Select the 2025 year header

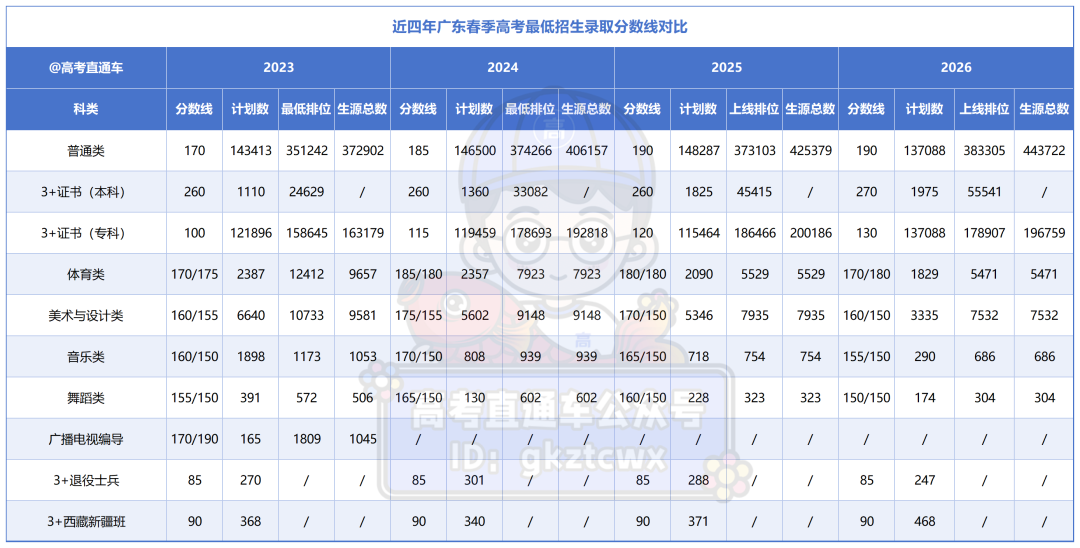(726, 67)
